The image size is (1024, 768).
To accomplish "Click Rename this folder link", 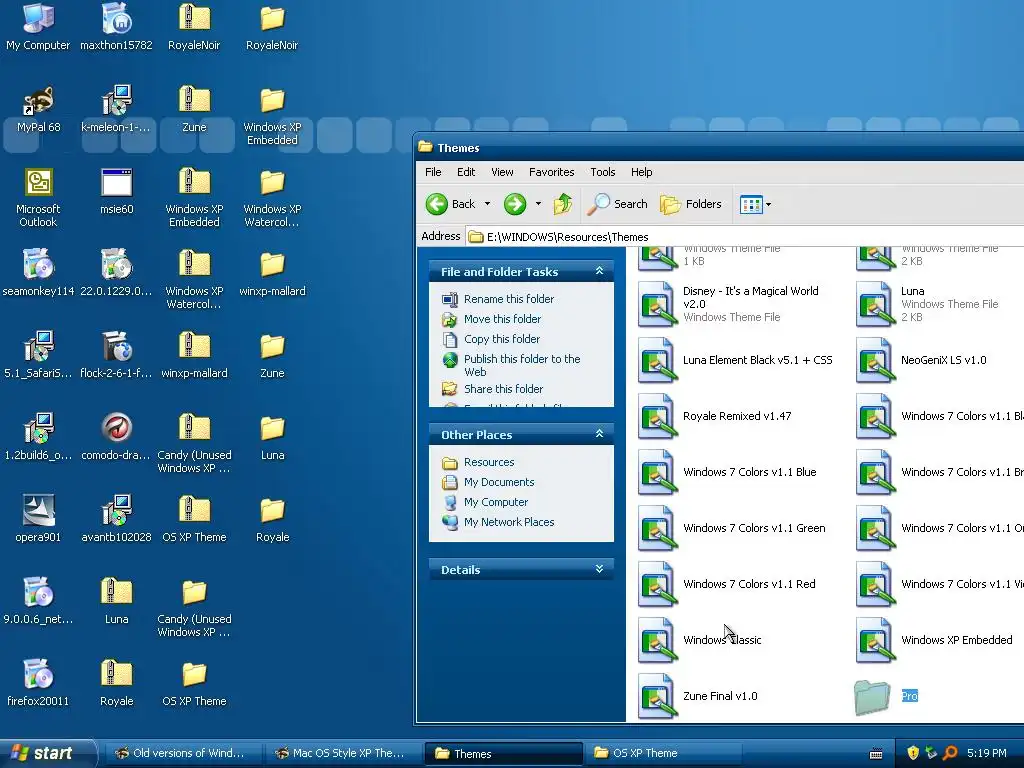I will pos(509,299).
